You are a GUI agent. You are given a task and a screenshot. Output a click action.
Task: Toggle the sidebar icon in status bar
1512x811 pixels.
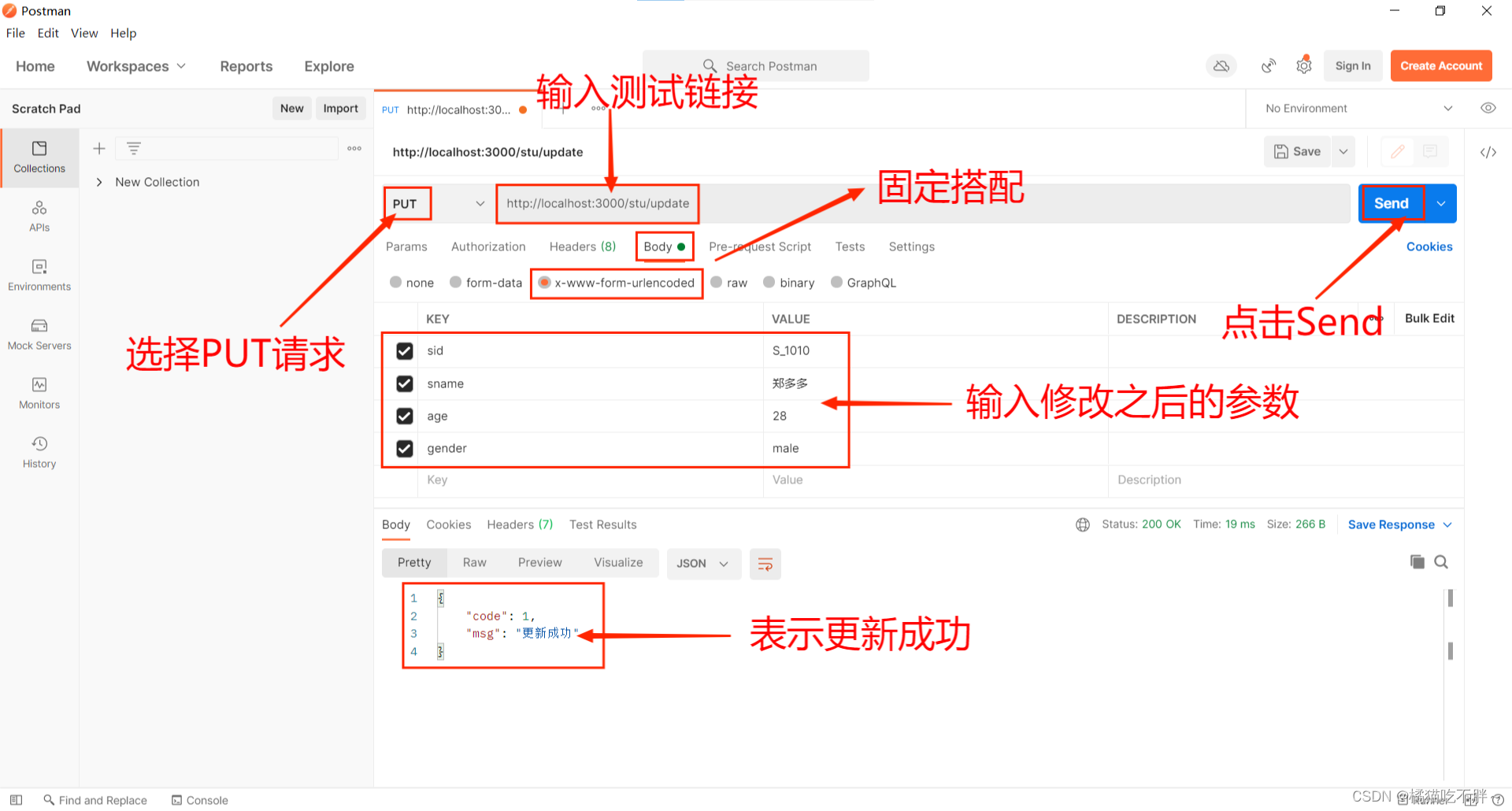coord(16,800)
